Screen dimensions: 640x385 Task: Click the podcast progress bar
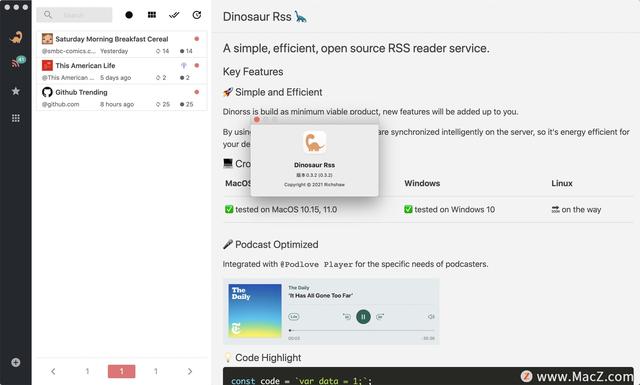pyautogui.click(x=361, y=330)
